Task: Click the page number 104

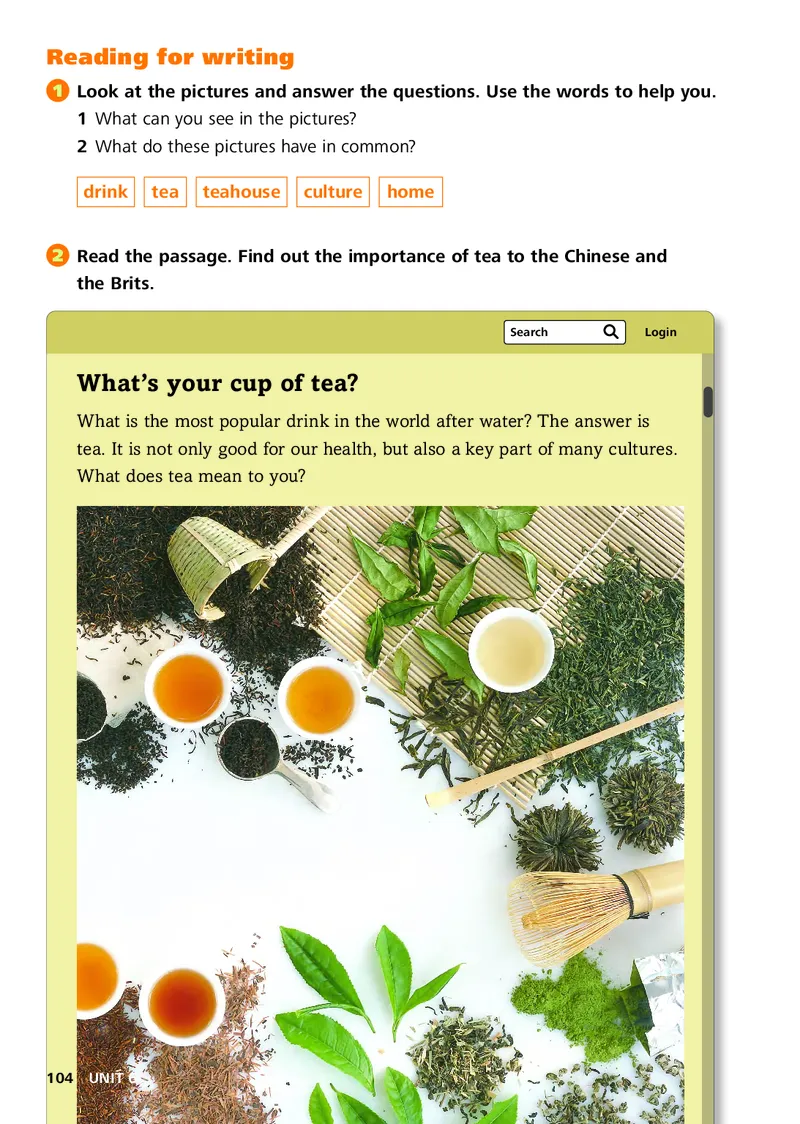Action: pyautogui.click(x=60, y=1077)
